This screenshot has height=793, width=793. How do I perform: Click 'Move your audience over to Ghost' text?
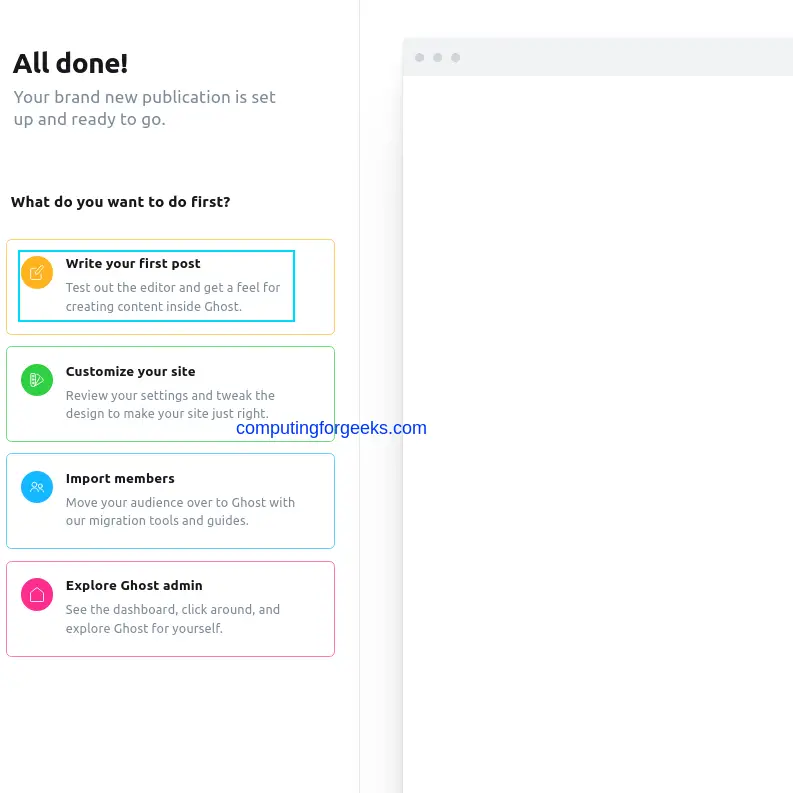[181, 511]
